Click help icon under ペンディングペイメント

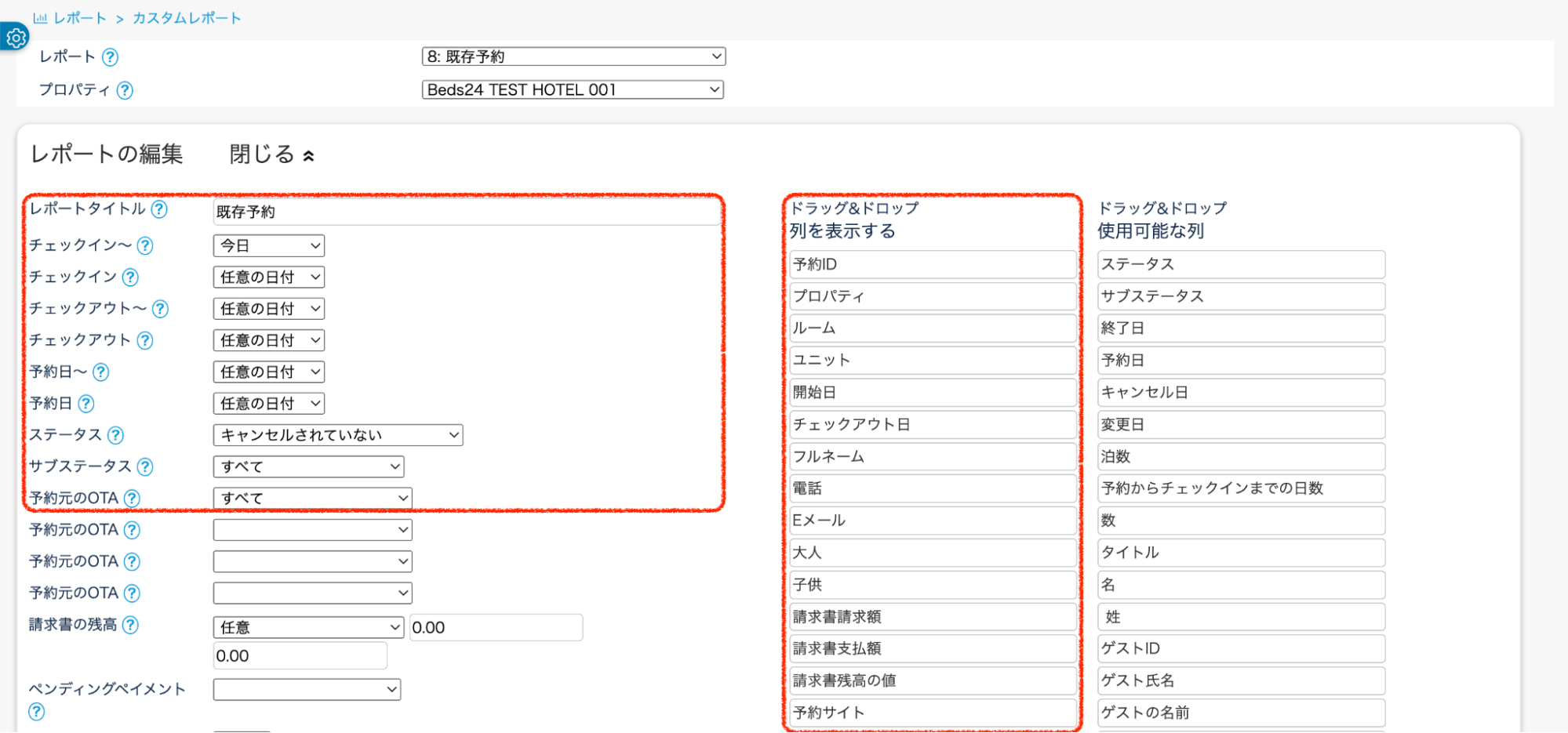tap(37, 712)
